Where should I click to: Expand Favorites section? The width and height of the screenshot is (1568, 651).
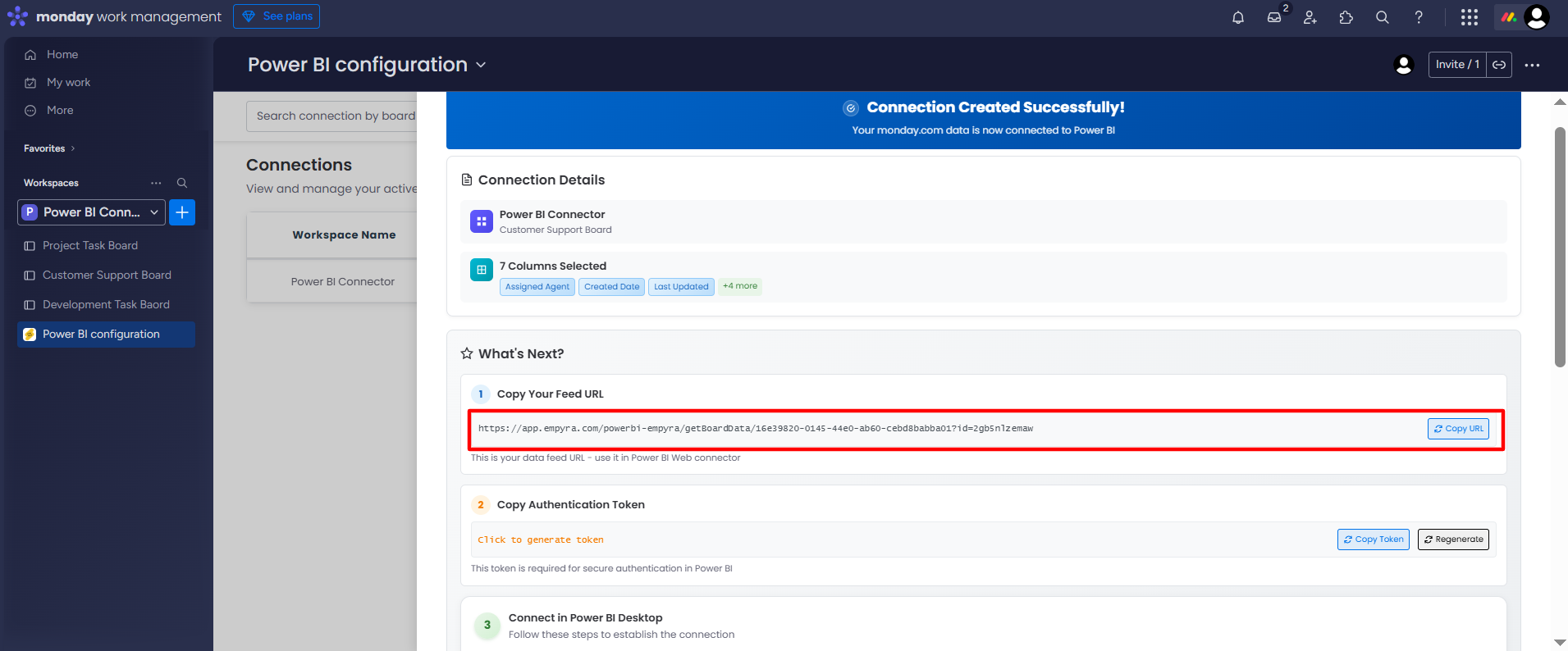pyautogui.click(x=49, y=148)
